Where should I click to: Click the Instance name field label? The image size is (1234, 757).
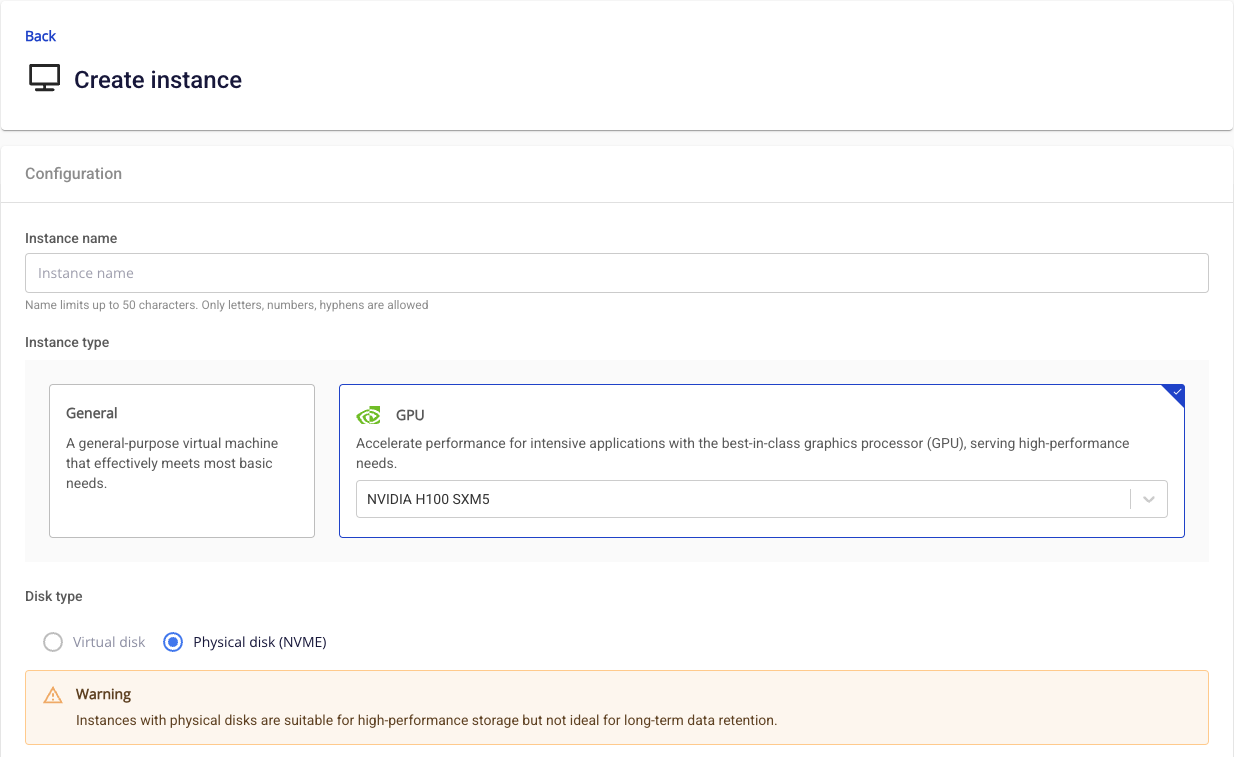point(71,238)
